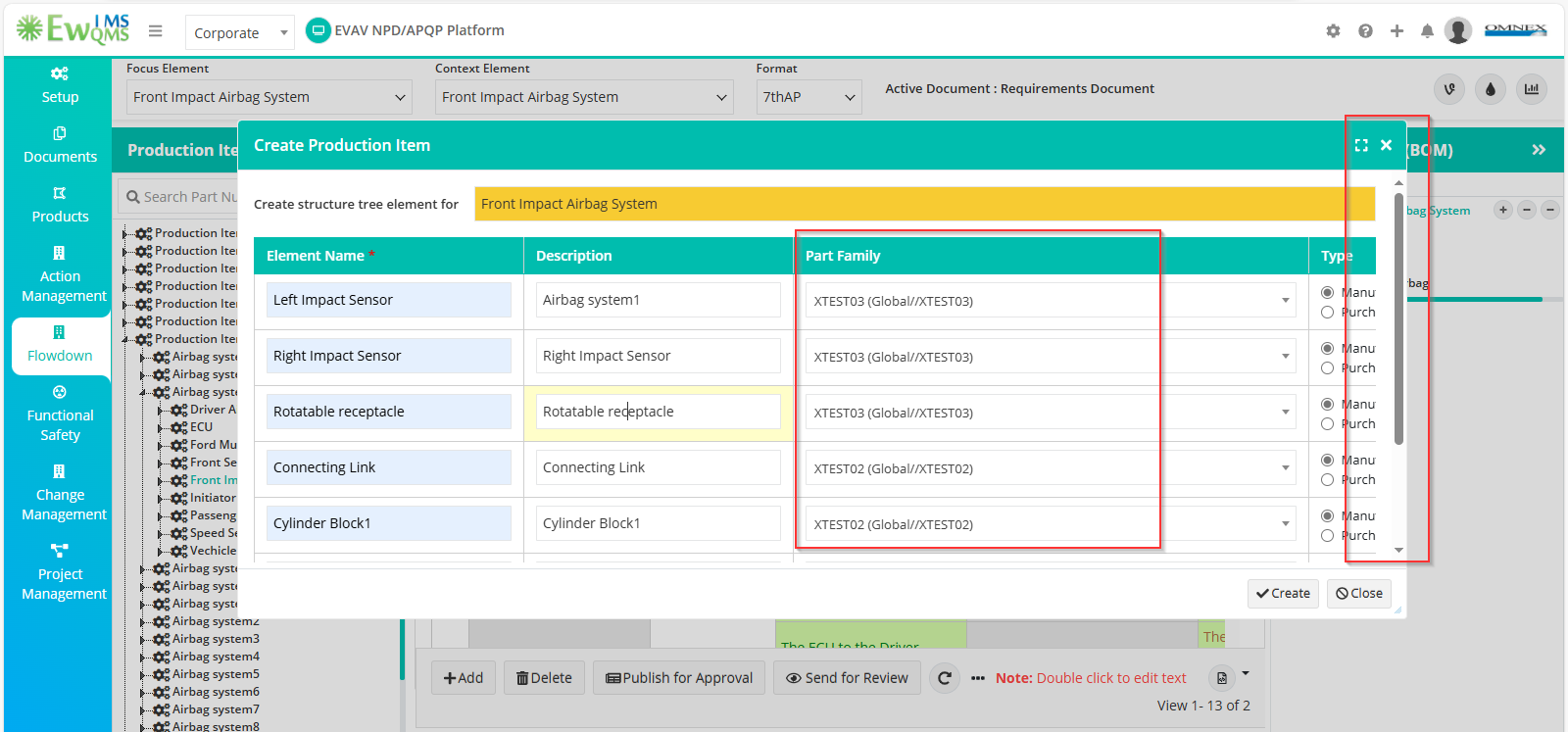The height and width of the screenshot is (732, 1568).
Task: Open the Setup menu
Action: point(60,85)
